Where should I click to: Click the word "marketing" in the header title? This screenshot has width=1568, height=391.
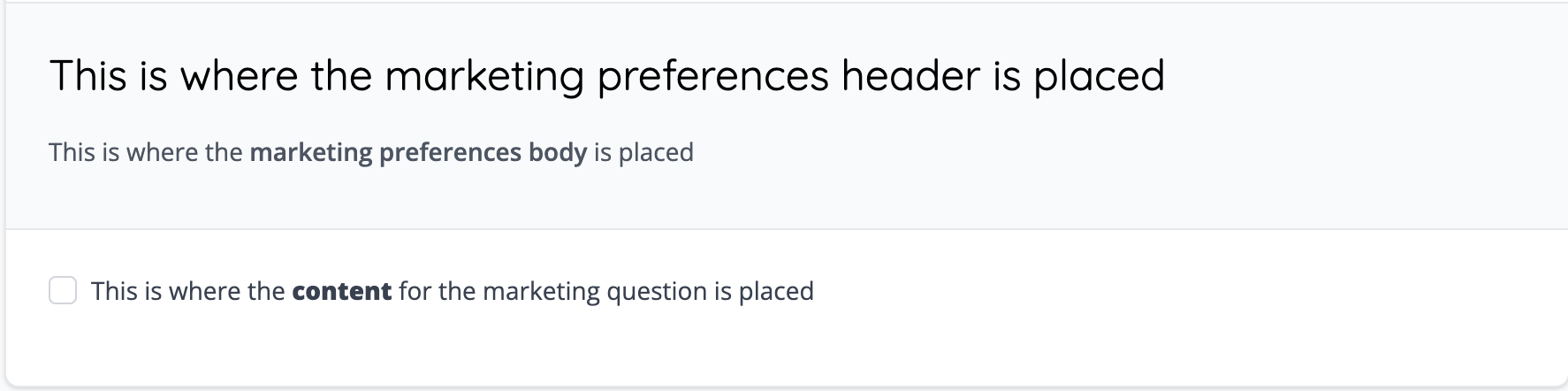pos(484,75)
